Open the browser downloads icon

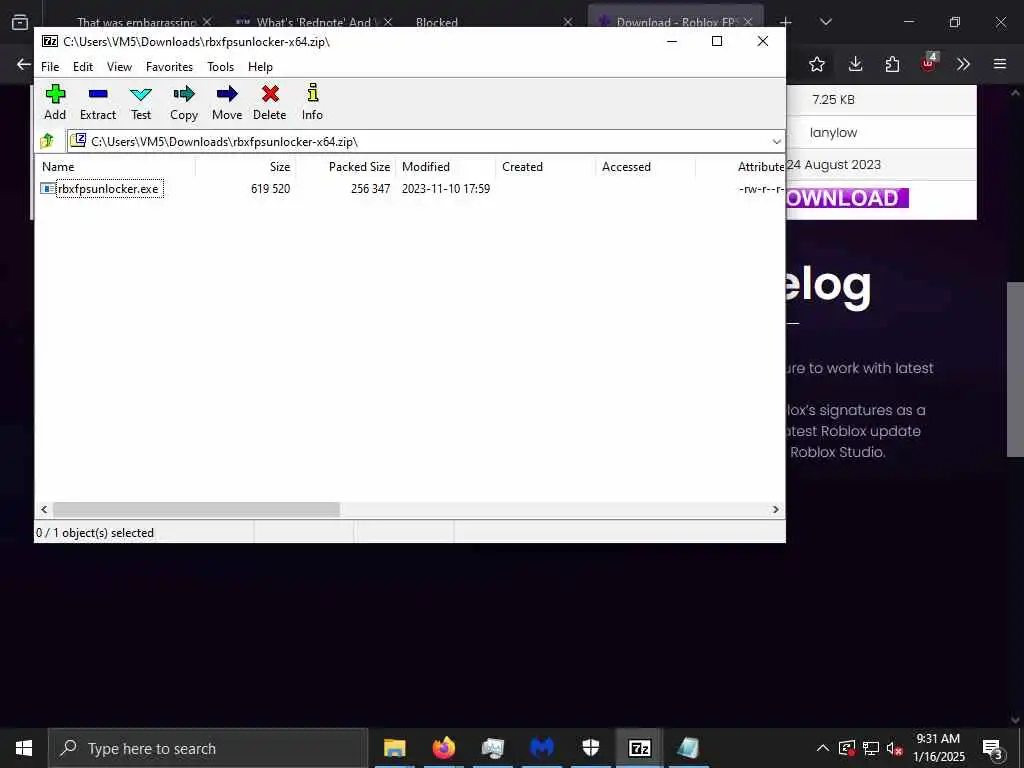[x=855, y=64]
